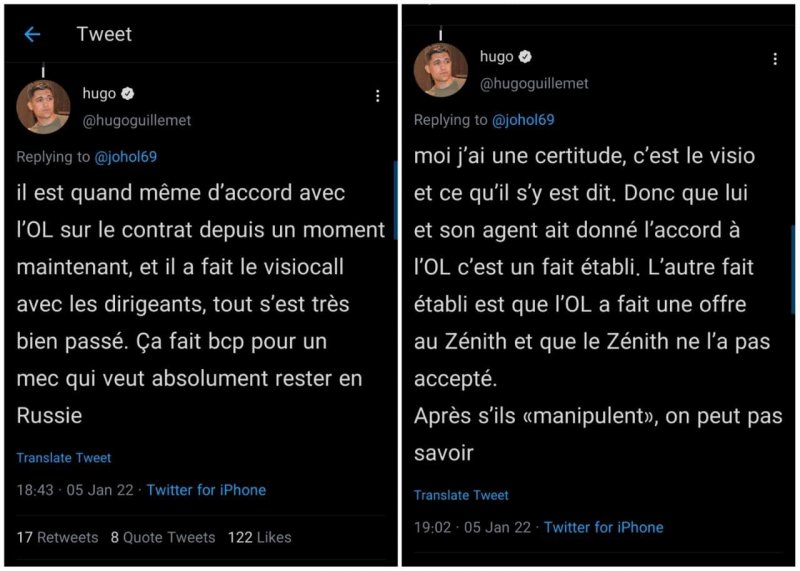Translate the left tweet about the OL contract
Viewport: 800px width, 571px height.
[x=64, y=457]
